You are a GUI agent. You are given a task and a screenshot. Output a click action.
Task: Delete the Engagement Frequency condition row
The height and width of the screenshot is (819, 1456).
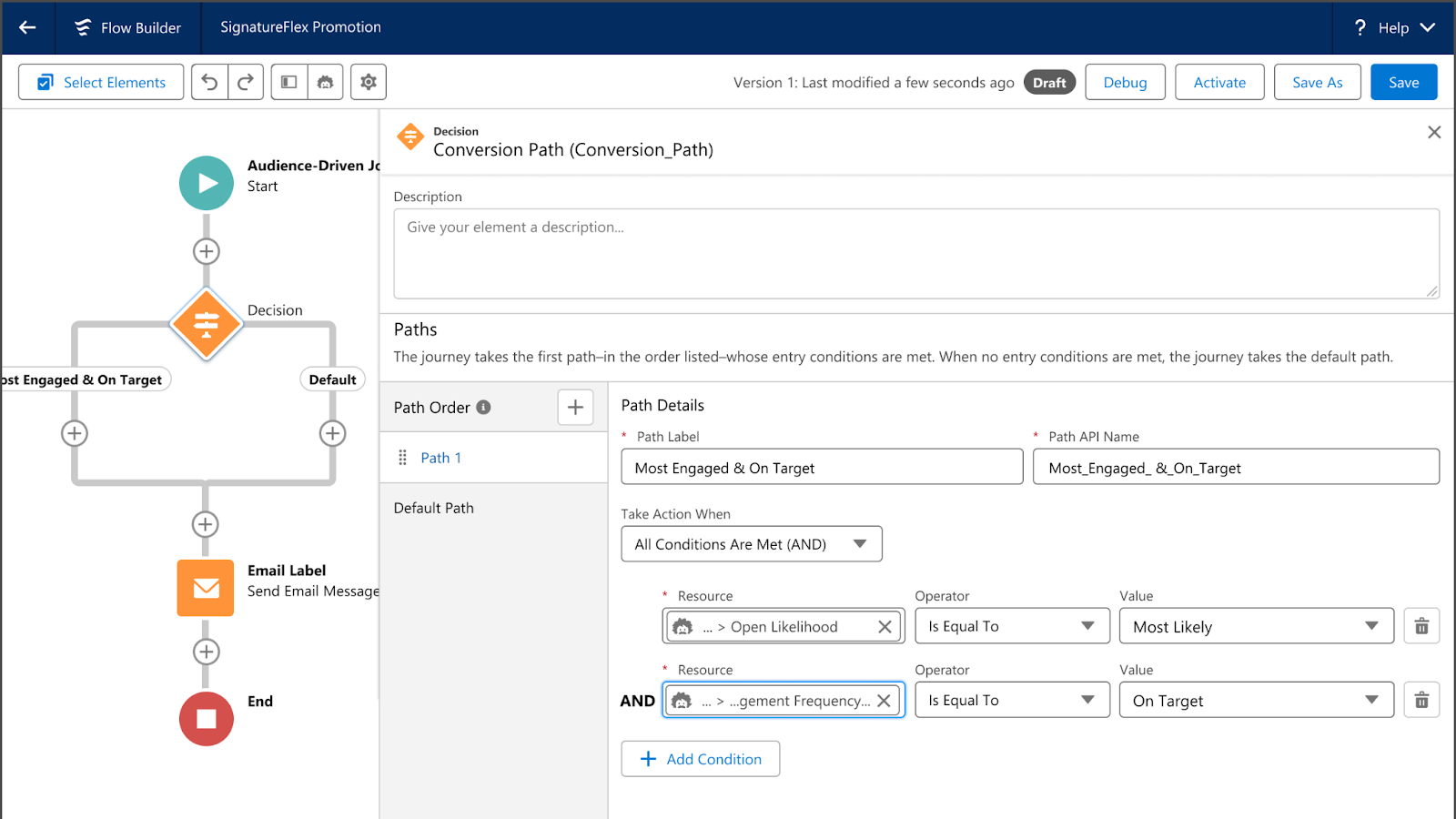(1421, 700)
